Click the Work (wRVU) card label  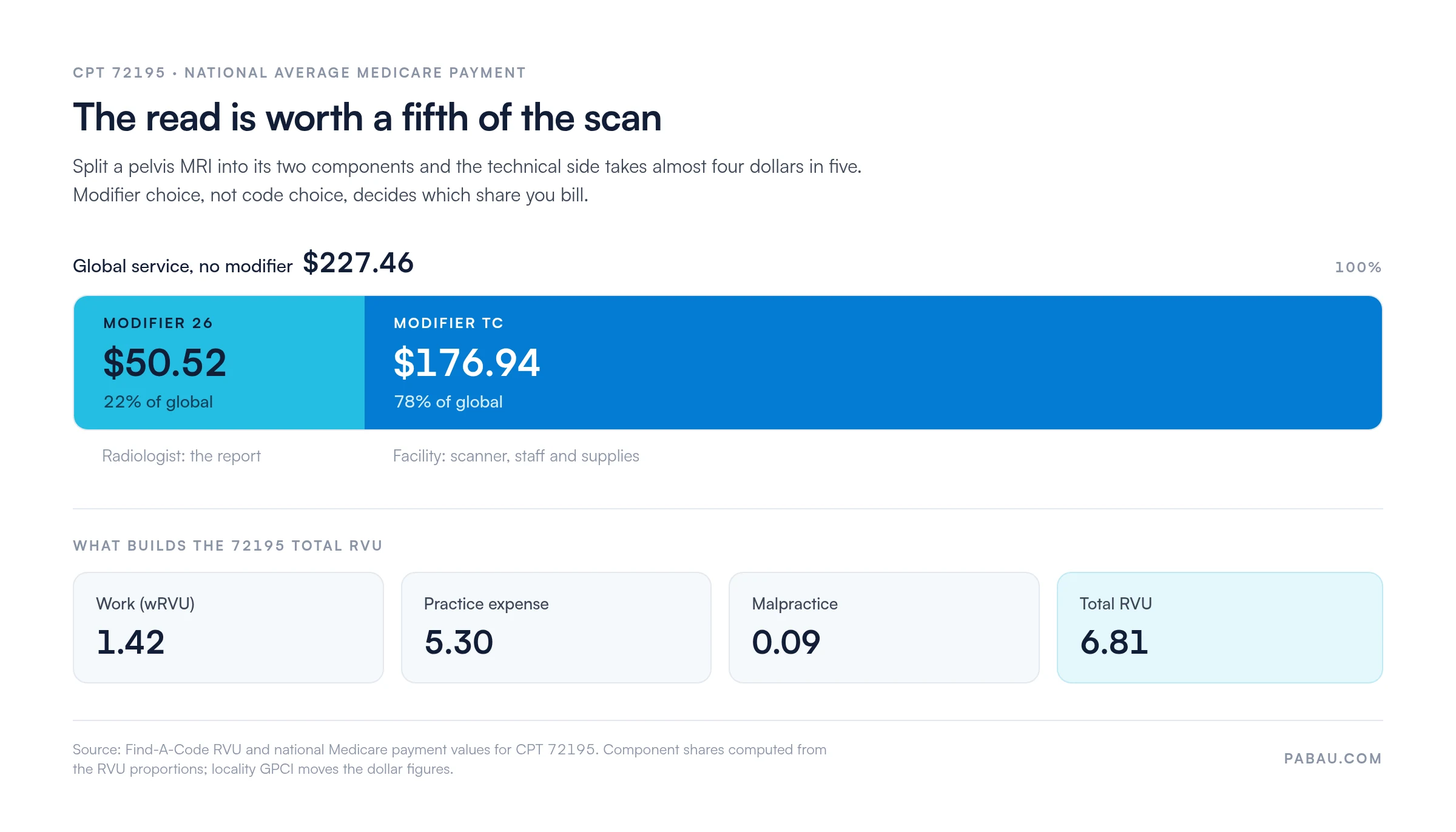click(146, 604)
